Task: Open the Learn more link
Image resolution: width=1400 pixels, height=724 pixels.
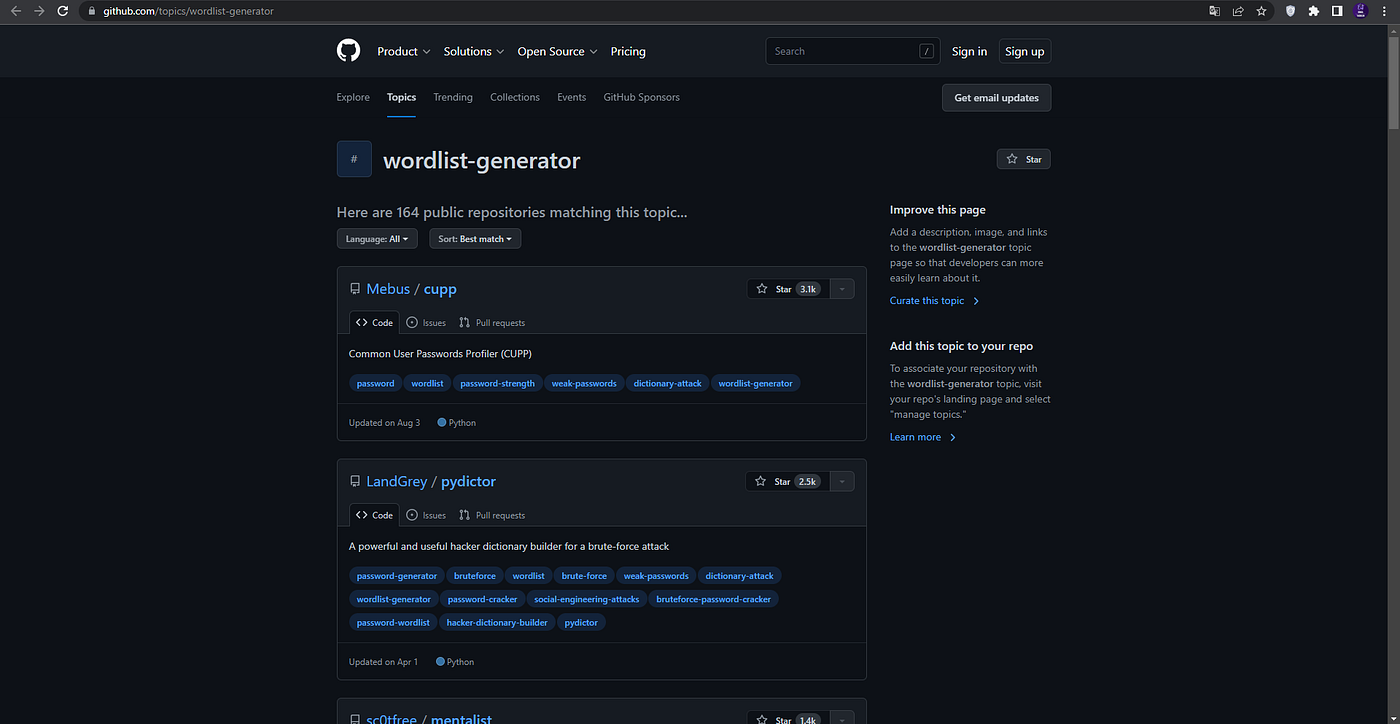Action: [x=923, y=437]
